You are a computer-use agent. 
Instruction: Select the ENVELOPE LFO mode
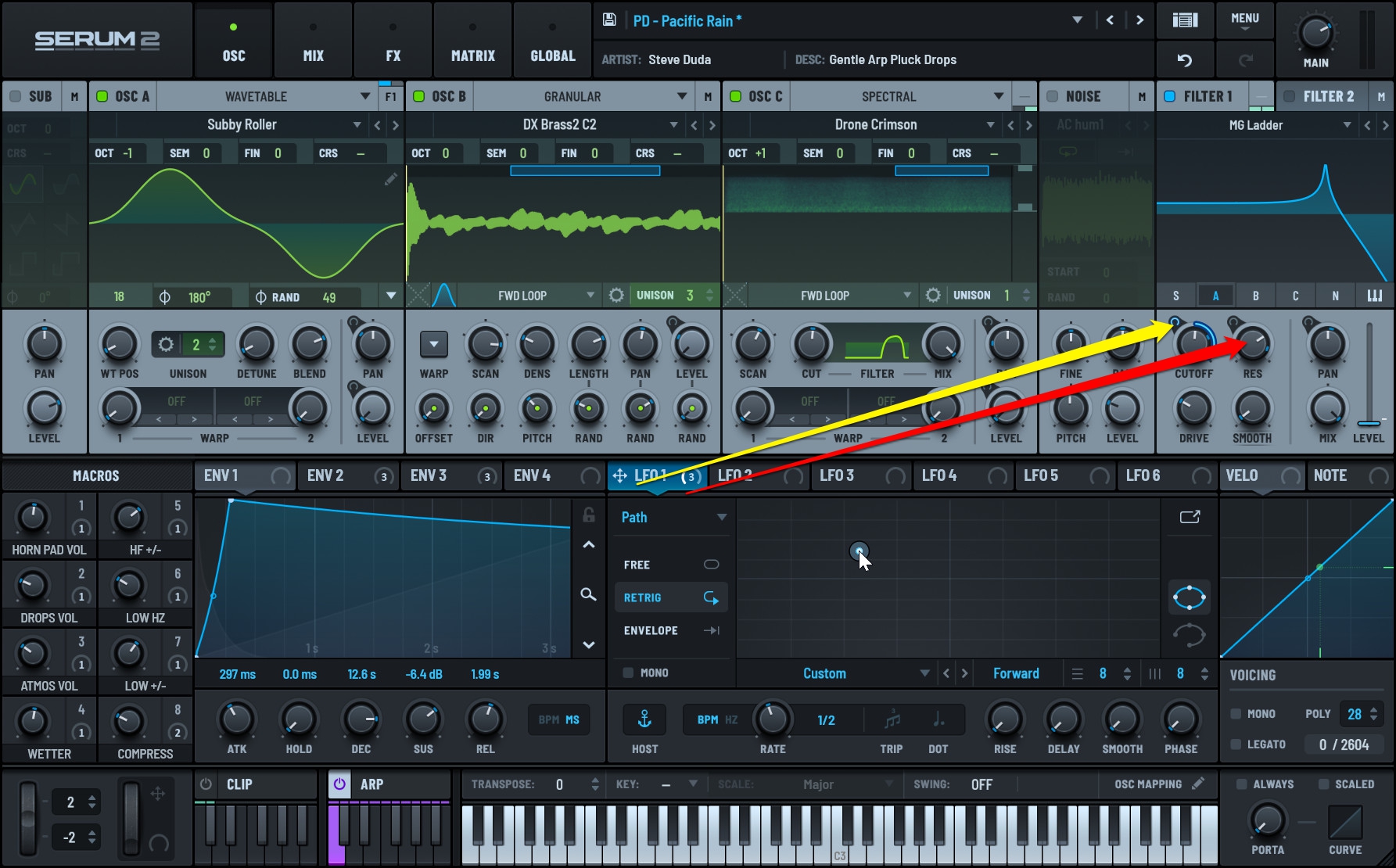pos(671,630)
